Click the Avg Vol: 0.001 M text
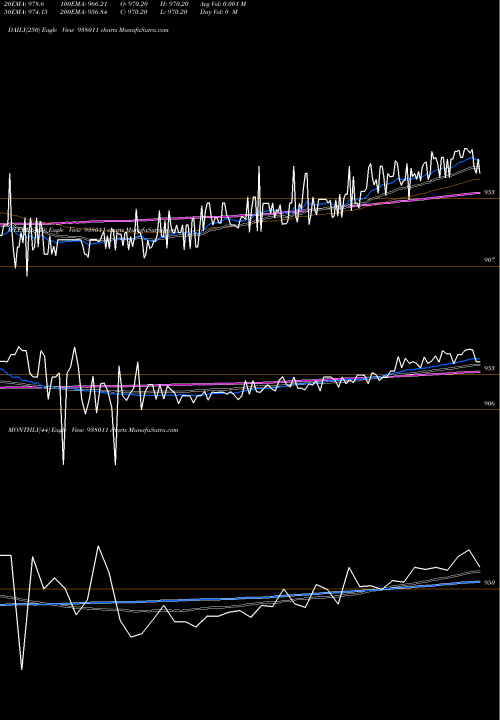This screenshot has width=500, height=720. tap(223, 4)
